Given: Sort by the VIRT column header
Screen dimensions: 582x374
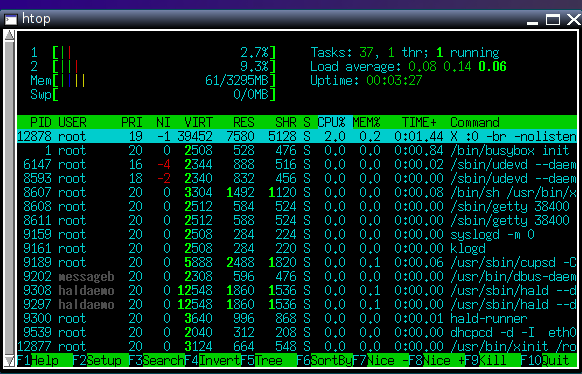Looking at the screenshot, I should (x=199, y=122).
